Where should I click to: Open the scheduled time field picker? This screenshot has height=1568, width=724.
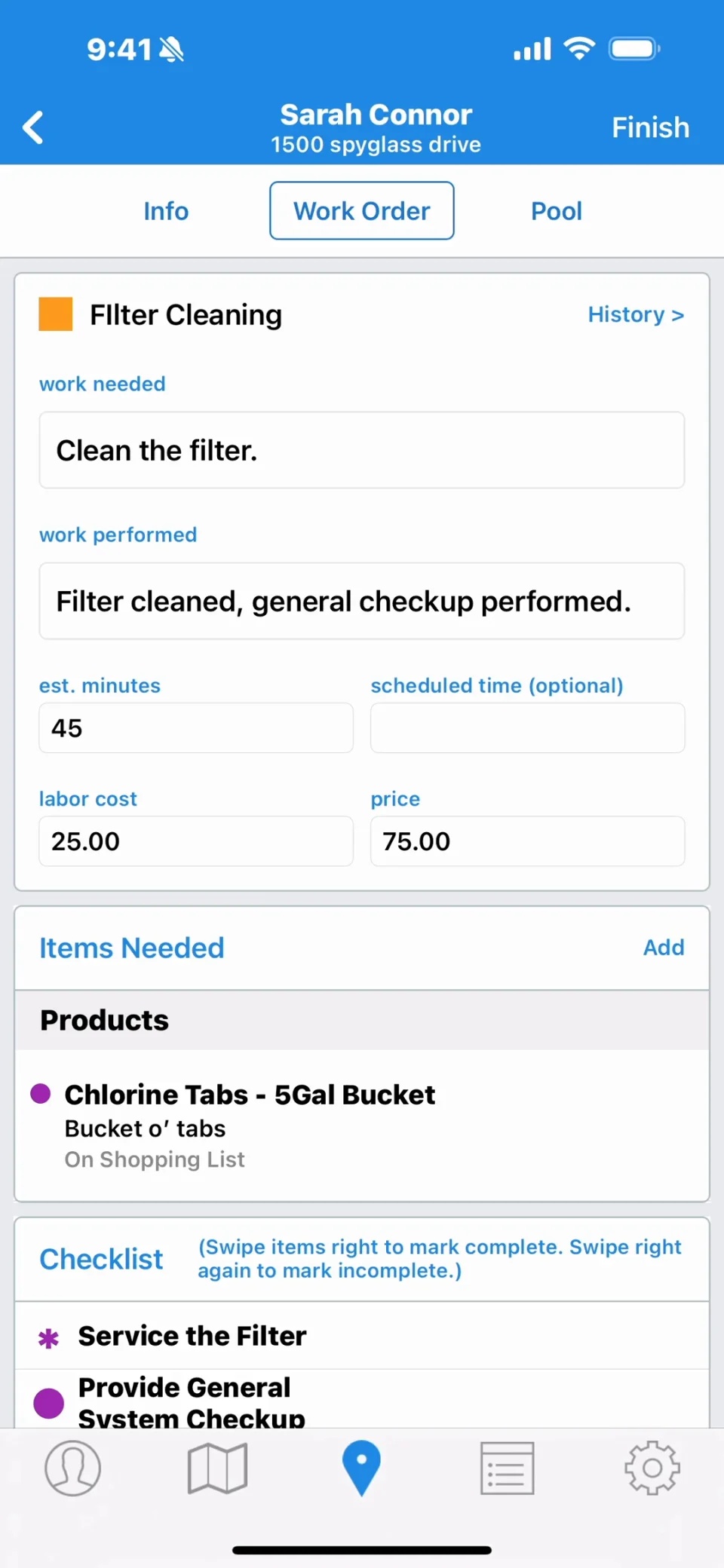click(x=527, y=727)
